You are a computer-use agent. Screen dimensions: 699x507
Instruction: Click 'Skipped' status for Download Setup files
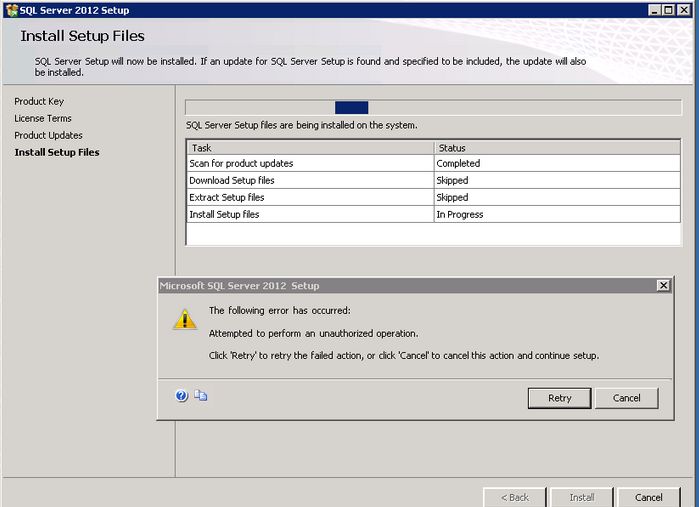[557, 180]
